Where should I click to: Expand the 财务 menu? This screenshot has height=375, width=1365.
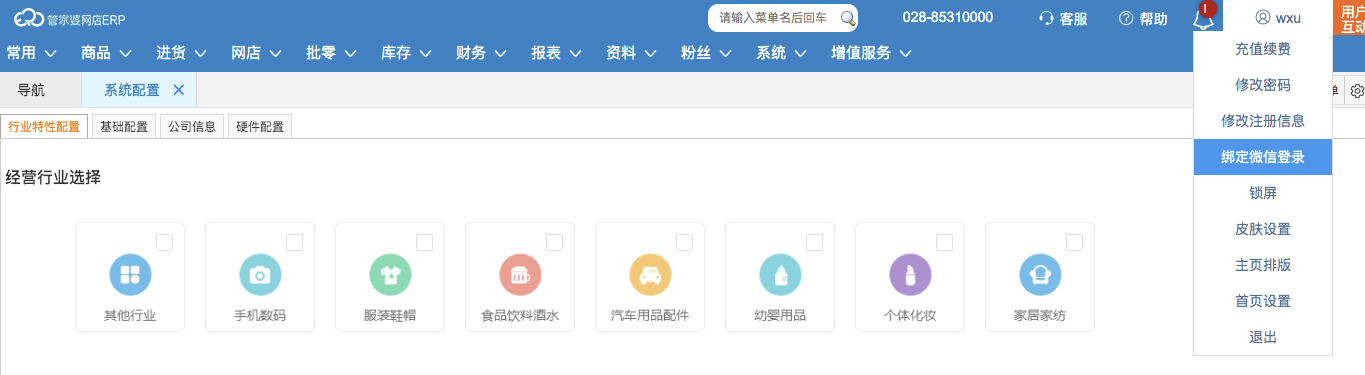point(481,53)
